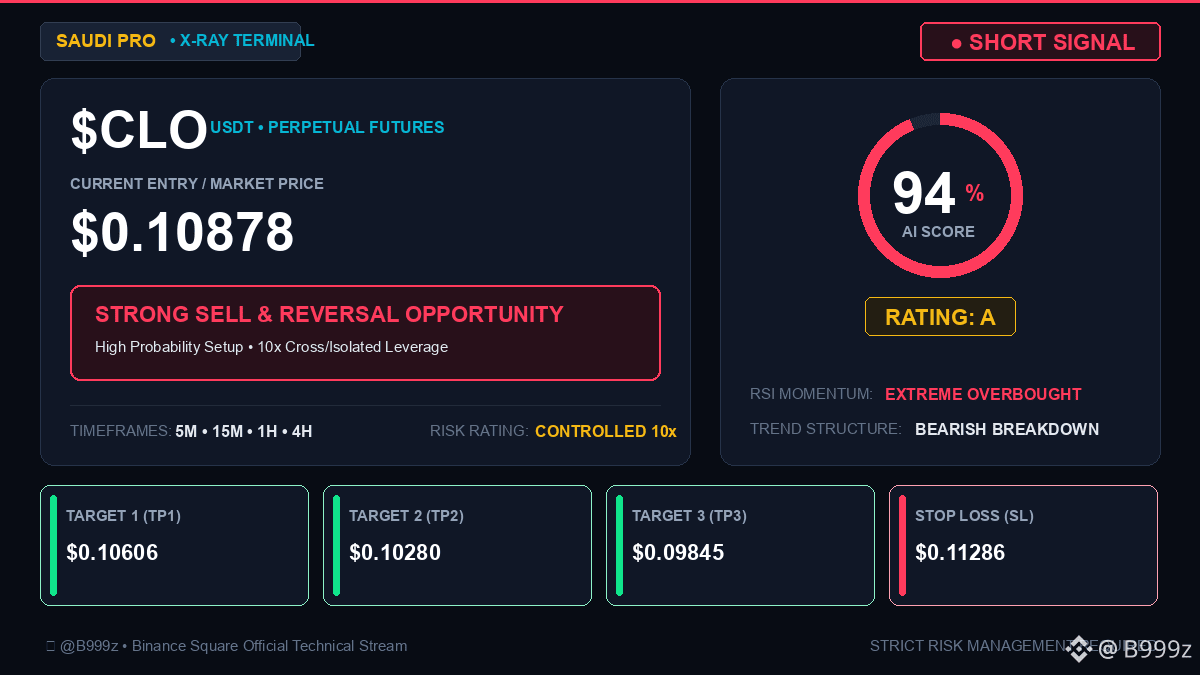Open the RATING: A badge
Image resolution: width=1200 pixels, height=675 pixels.
940,317
